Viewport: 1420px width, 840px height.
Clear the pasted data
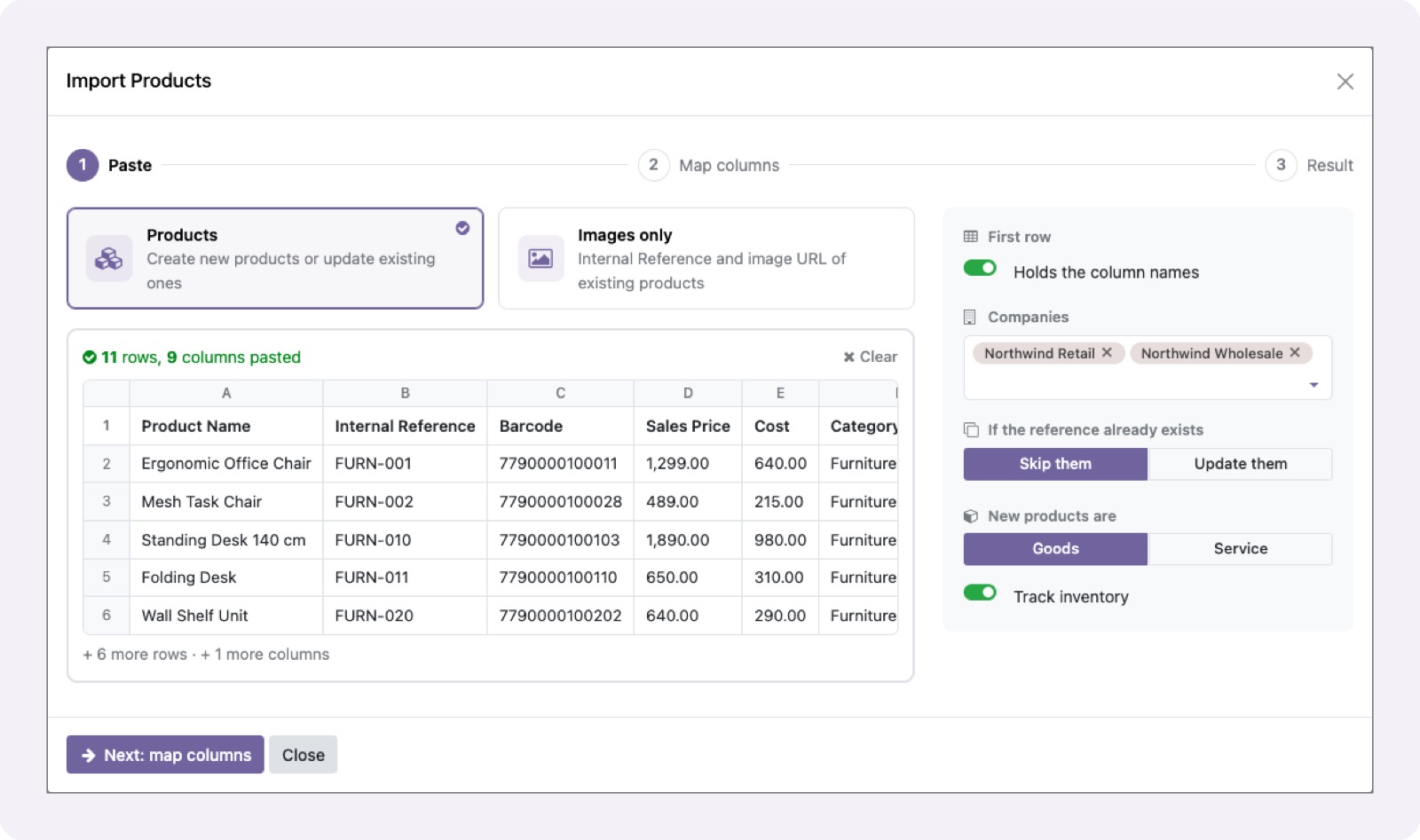pos(870,357)
